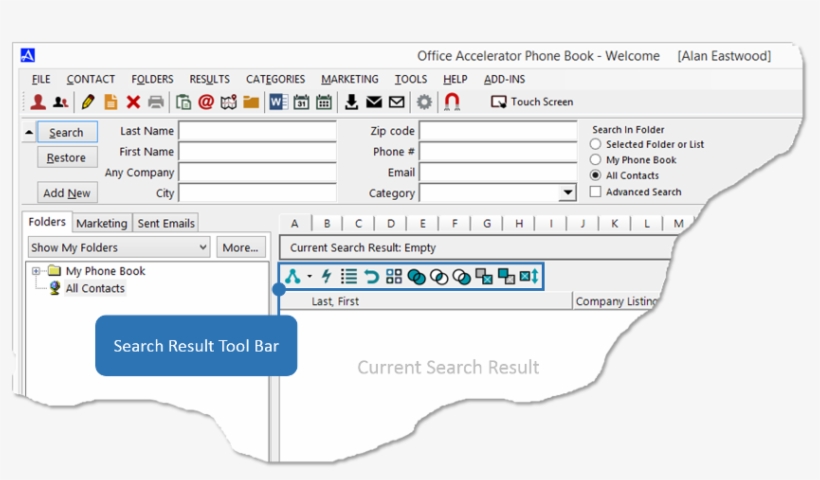The image size is (820, 480).
Task: Enable the Advanced Search checkbox
Action: [595, 192]
